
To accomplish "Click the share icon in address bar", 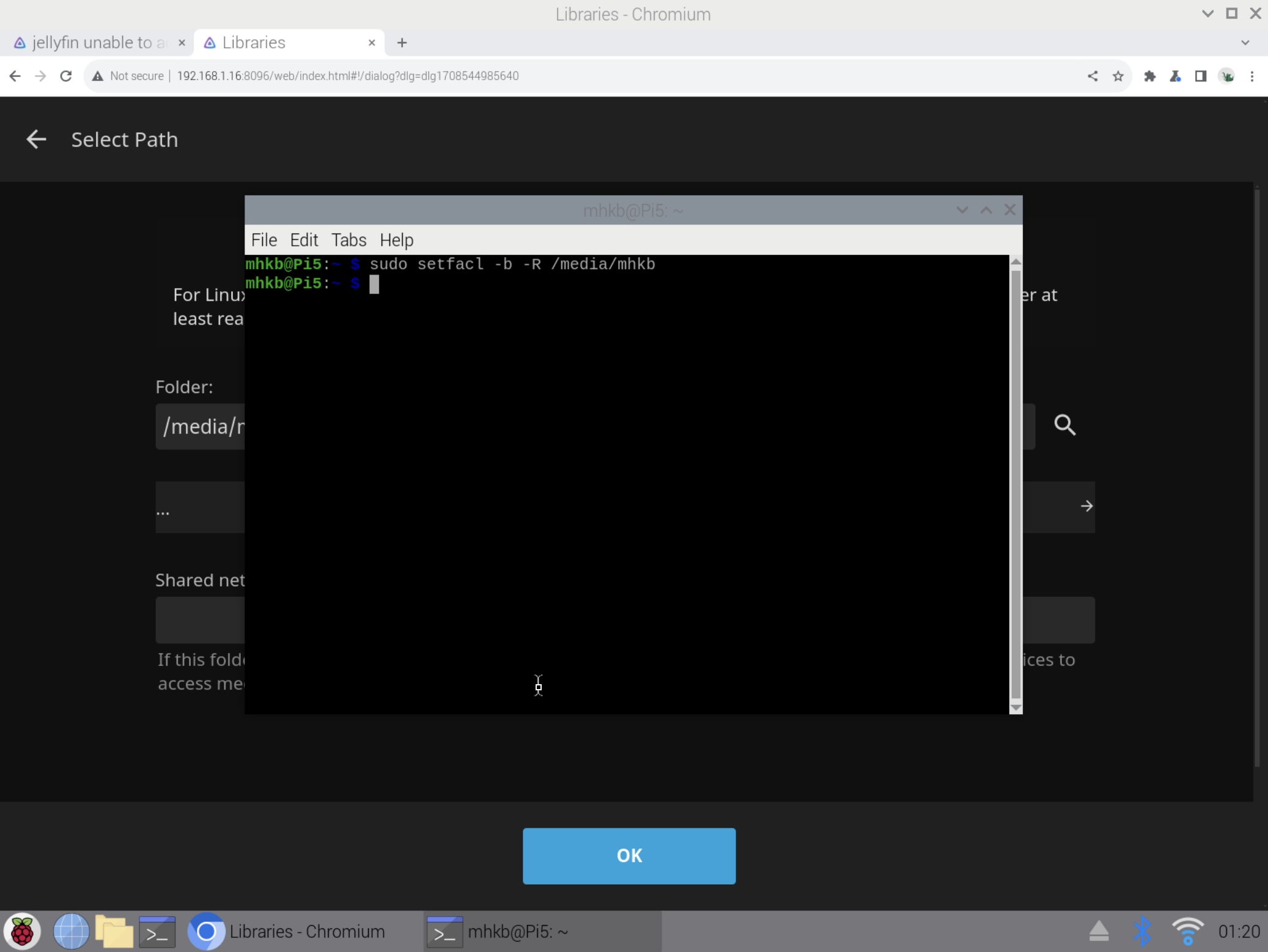I will tap(1092, 76).
